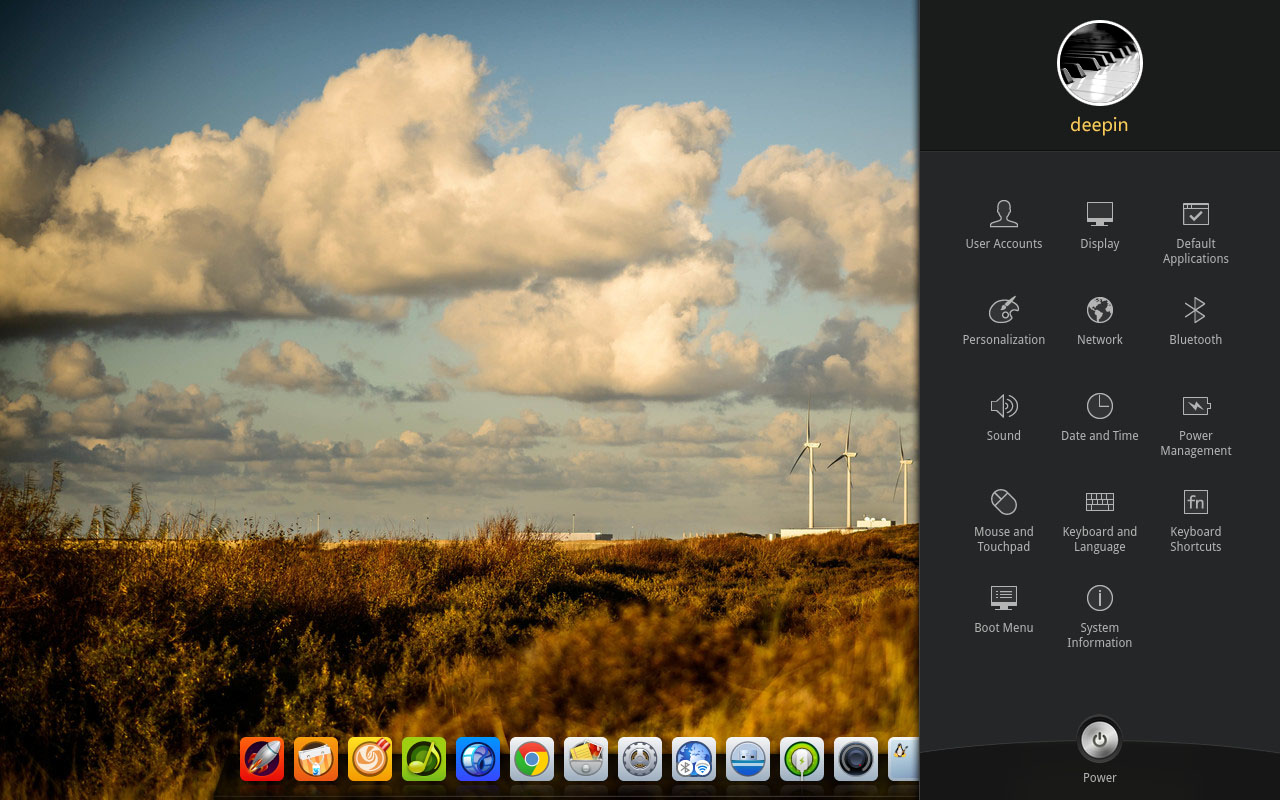1280x800 pixels.
Task: Open Default Applications settings
Action: (x=1195, y=232)
